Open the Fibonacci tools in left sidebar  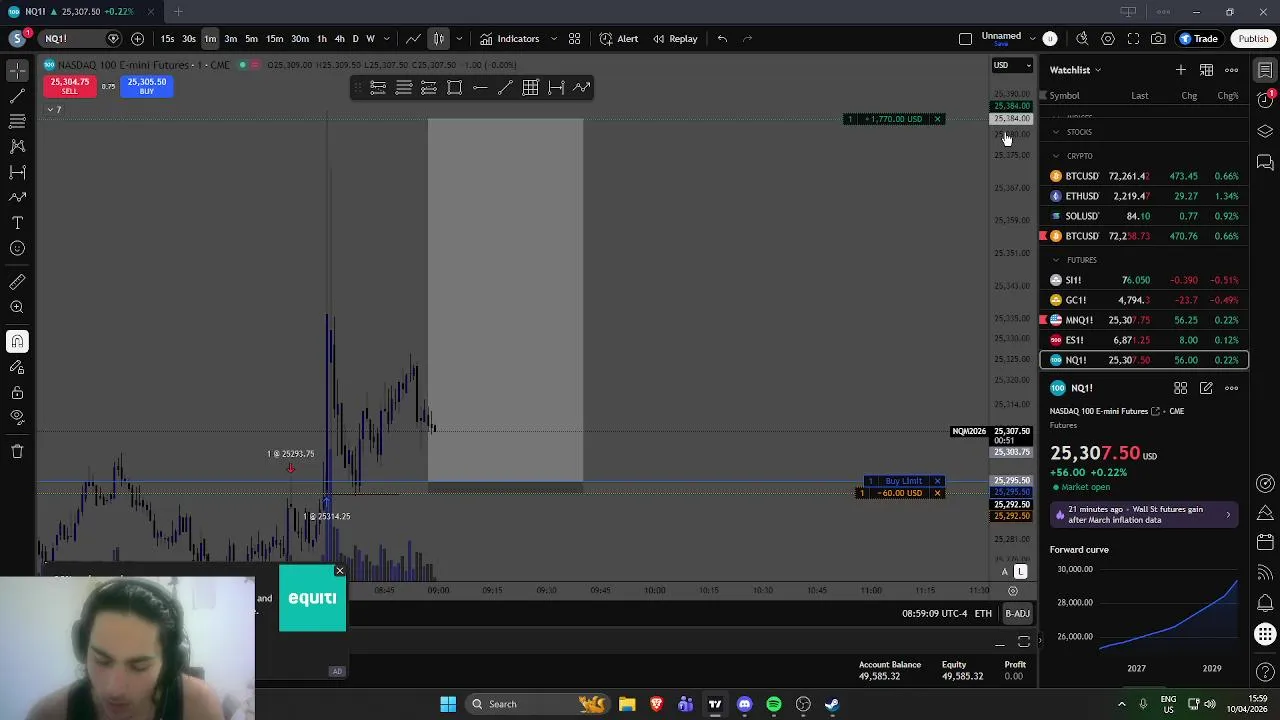(x=17, y=121)
